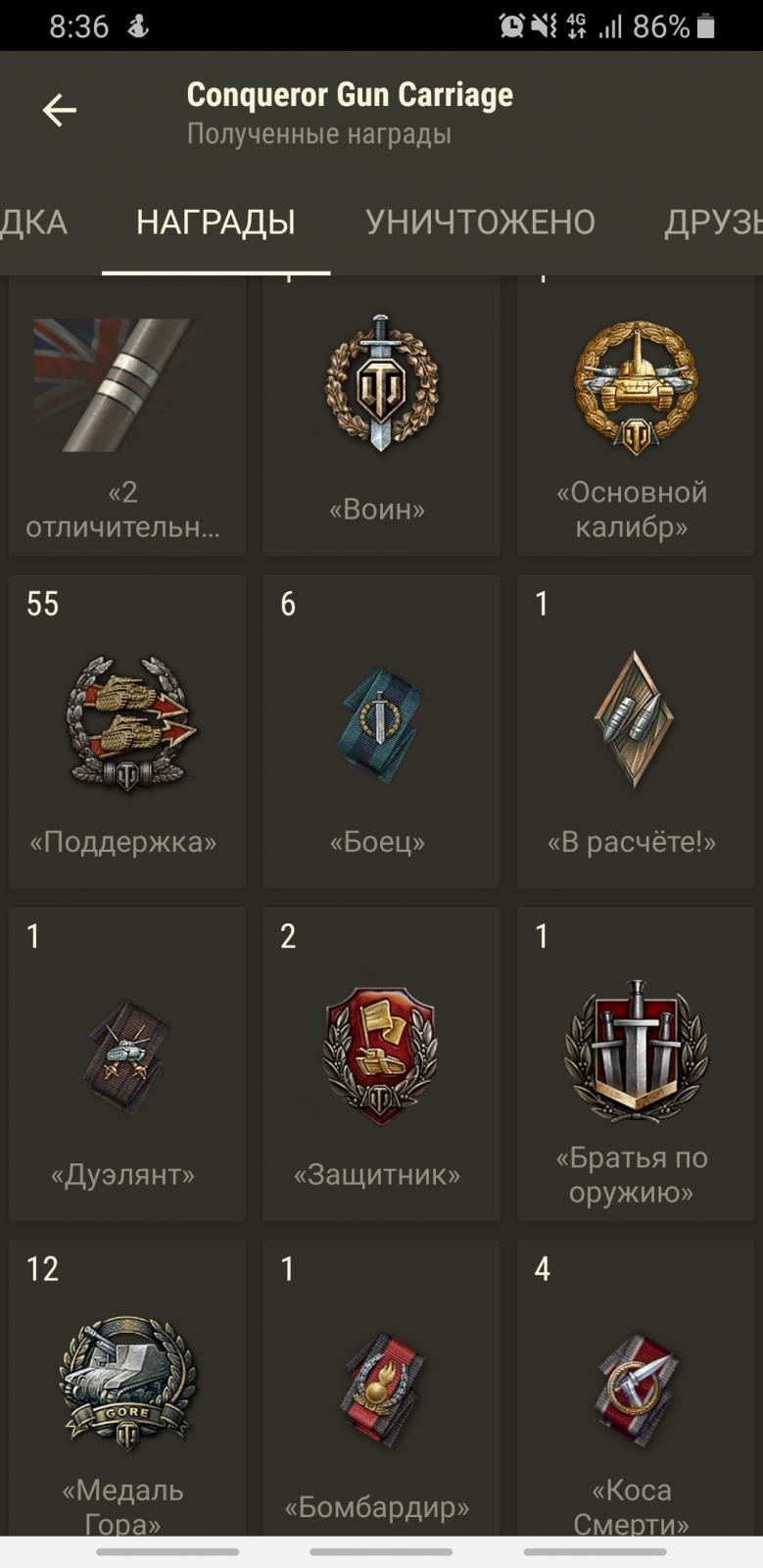Switch to the partially visible ДРУЗЬЯ tab
This screenshot has width=763, height=1568.
pyautogui.click(x=713, y=222)
